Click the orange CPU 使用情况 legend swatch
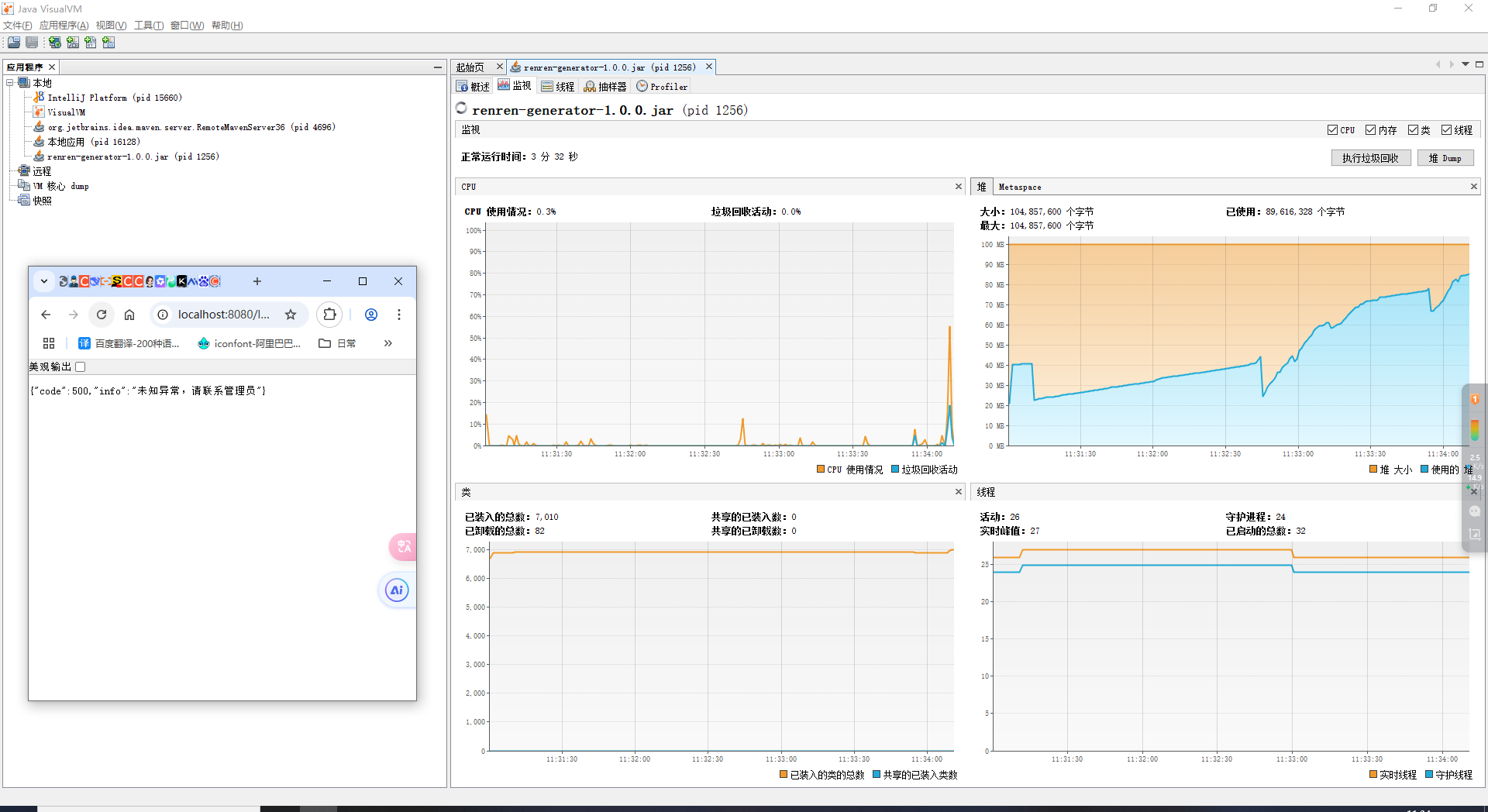The width and height of the screenshot is (1488, 812). pos(821,470)
